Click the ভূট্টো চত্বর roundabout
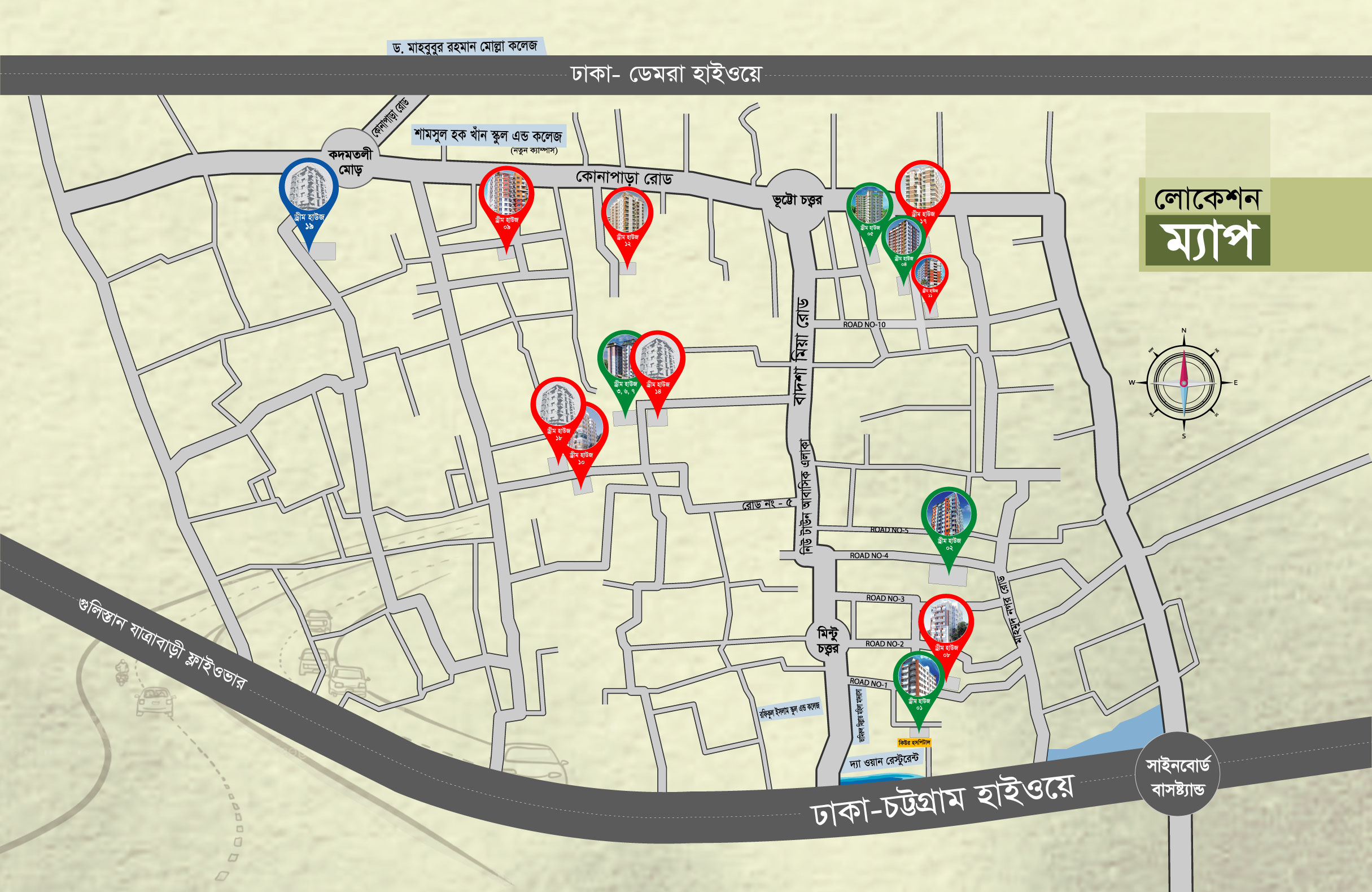The height and width of the screenshot is (892, 1372). point(796,199)
